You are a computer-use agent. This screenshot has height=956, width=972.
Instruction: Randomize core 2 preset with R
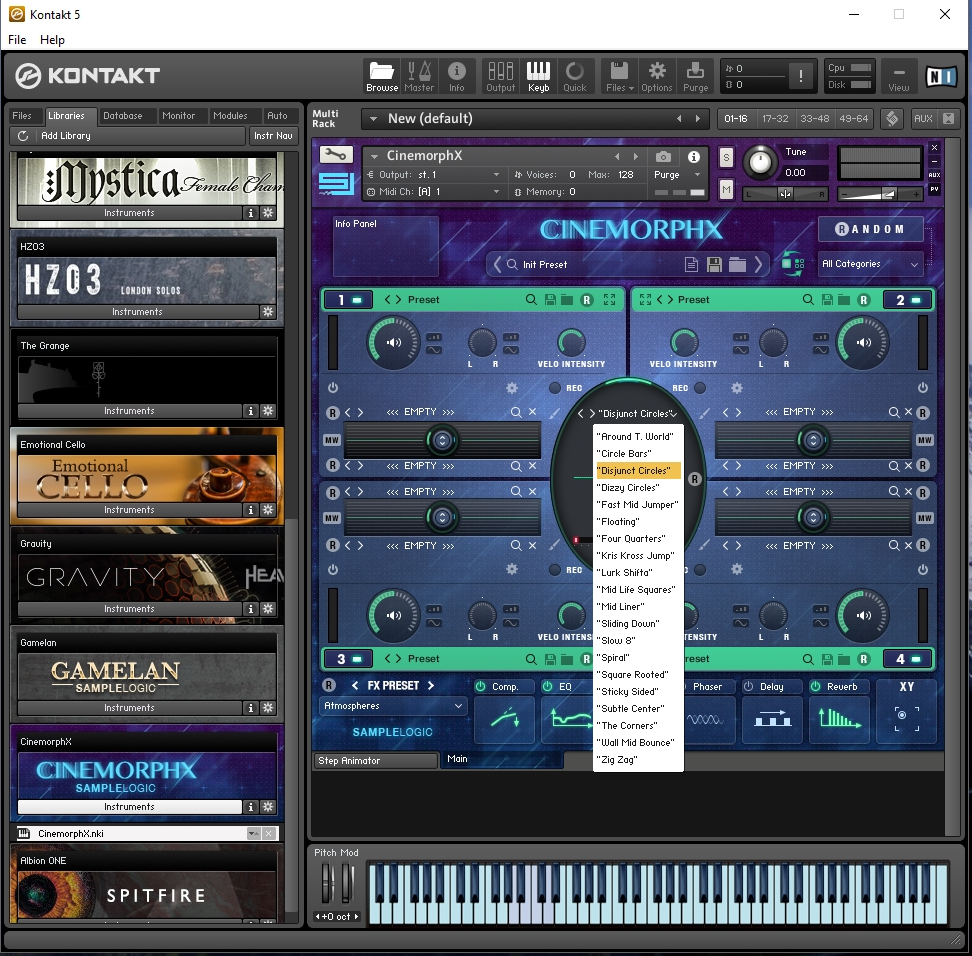(863, 299)
